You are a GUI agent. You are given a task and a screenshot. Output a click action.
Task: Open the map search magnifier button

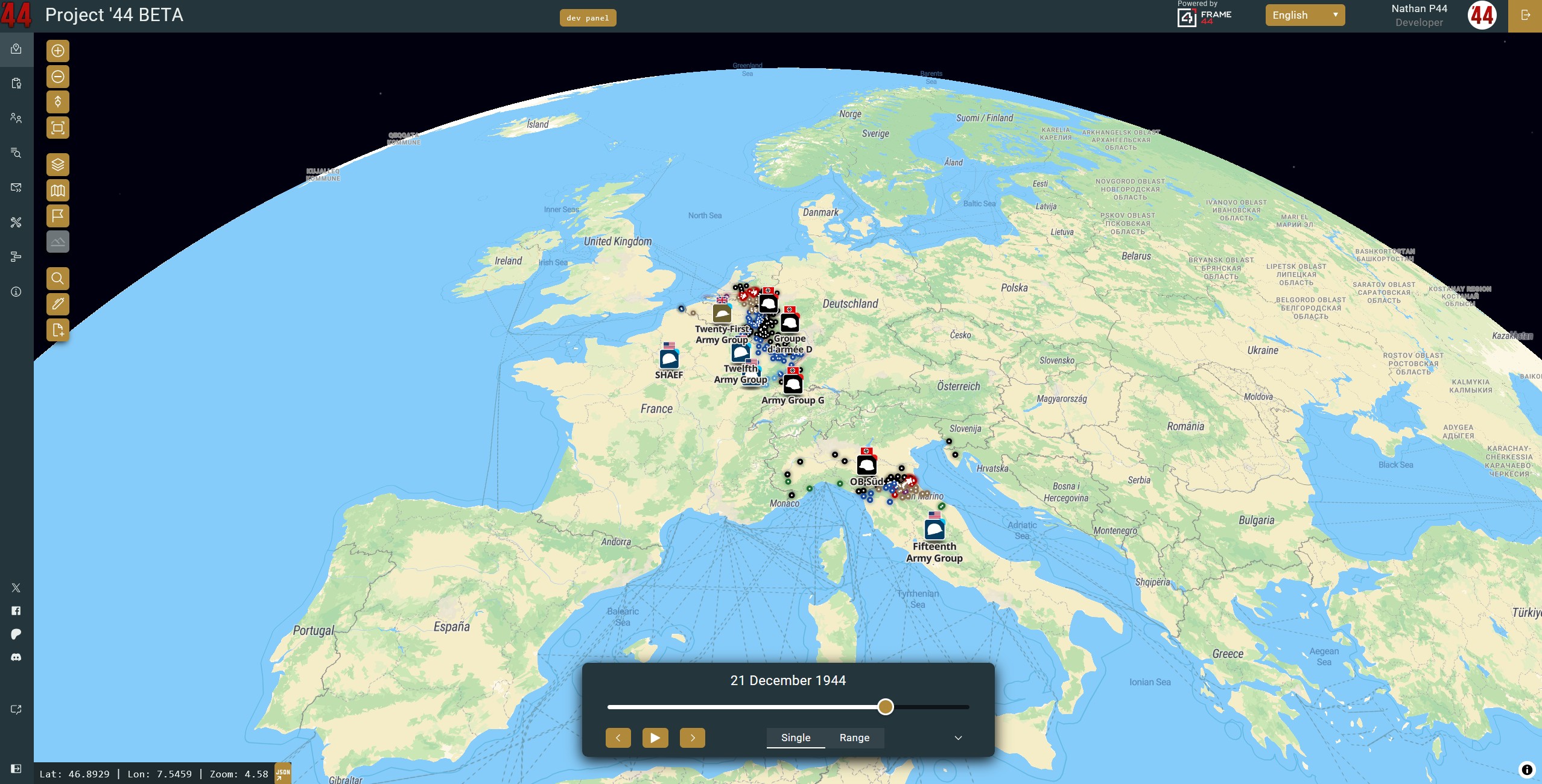[58, 279]
